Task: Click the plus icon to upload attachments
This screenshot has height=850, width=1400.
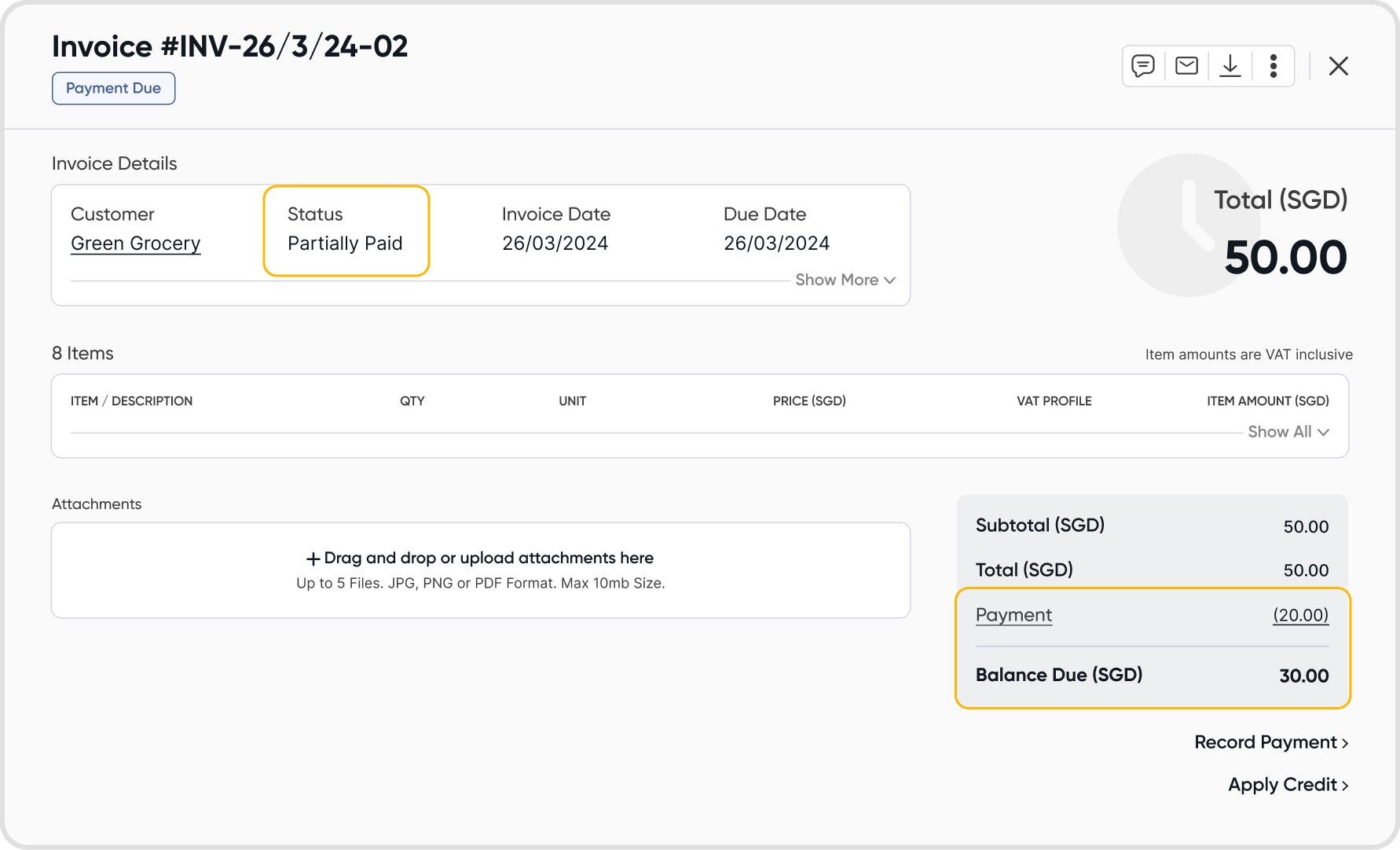Action: pyautogui.click(x=313, y=559)
